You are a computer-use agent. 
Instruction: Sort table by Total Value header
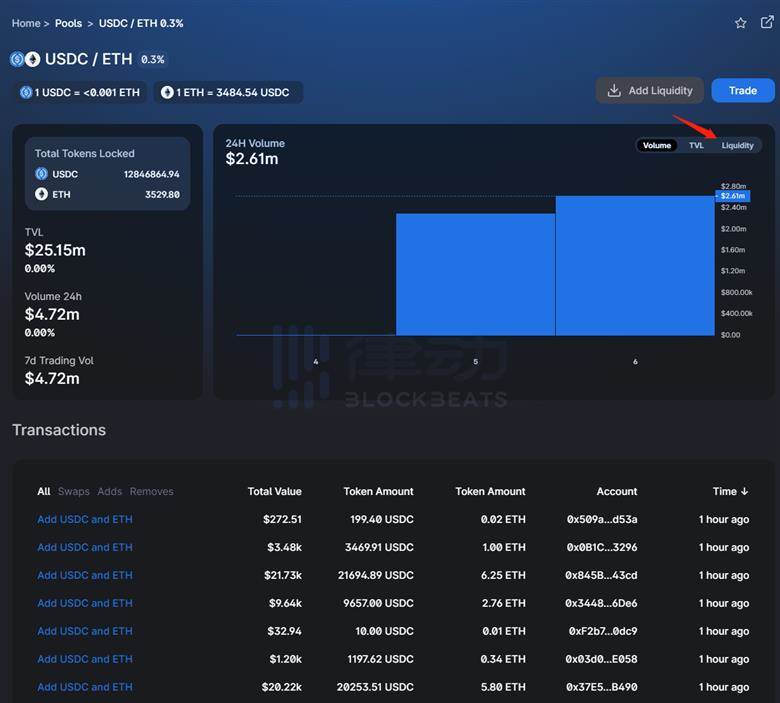[275, 492]
